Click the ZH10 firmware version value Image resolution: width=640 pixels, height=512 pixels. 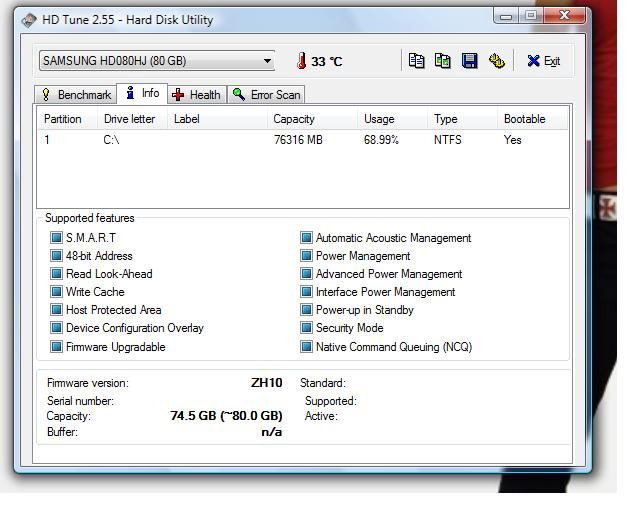pos(267,383)
